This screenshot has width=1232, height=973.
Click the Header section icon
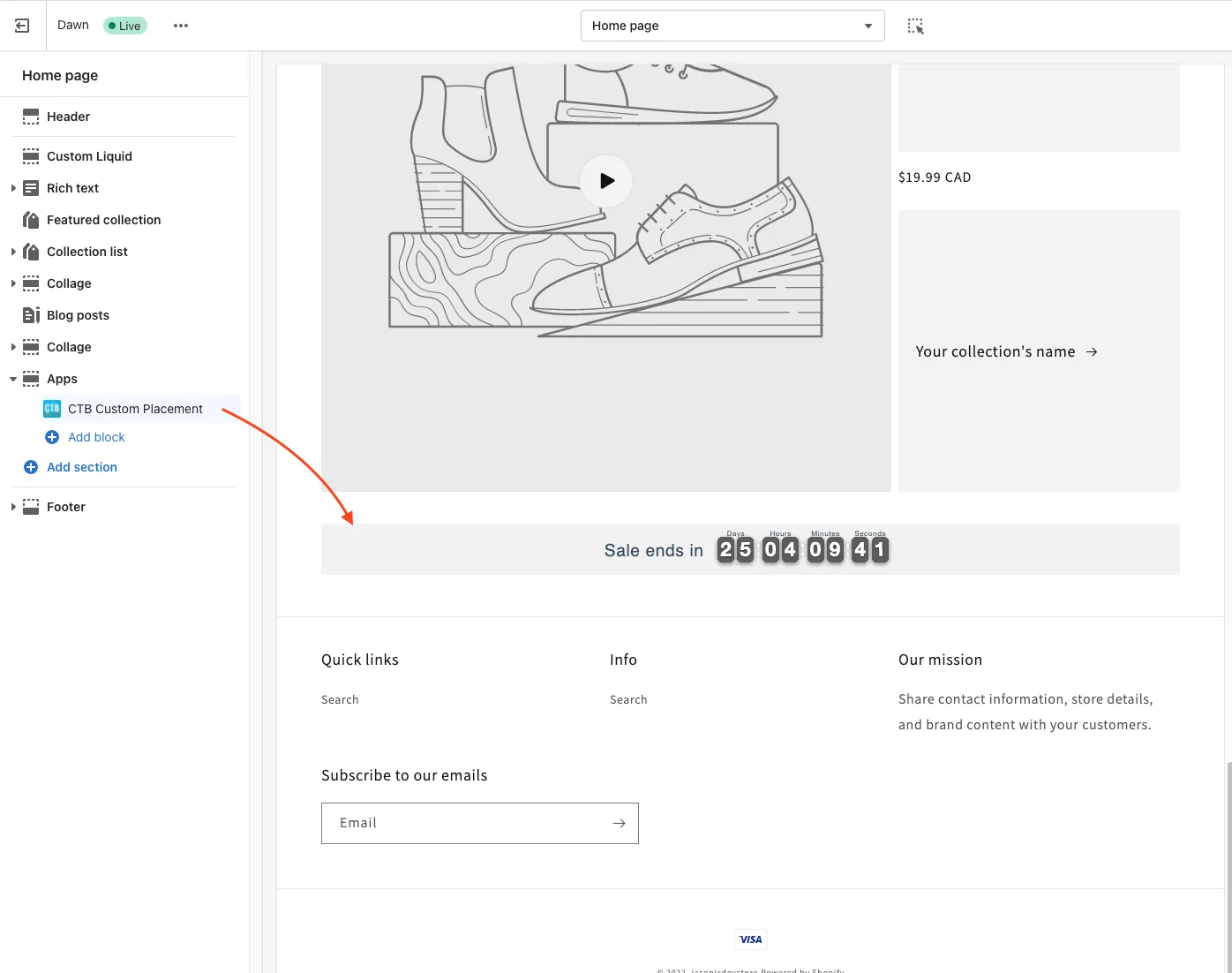click(x=31, y=117)
